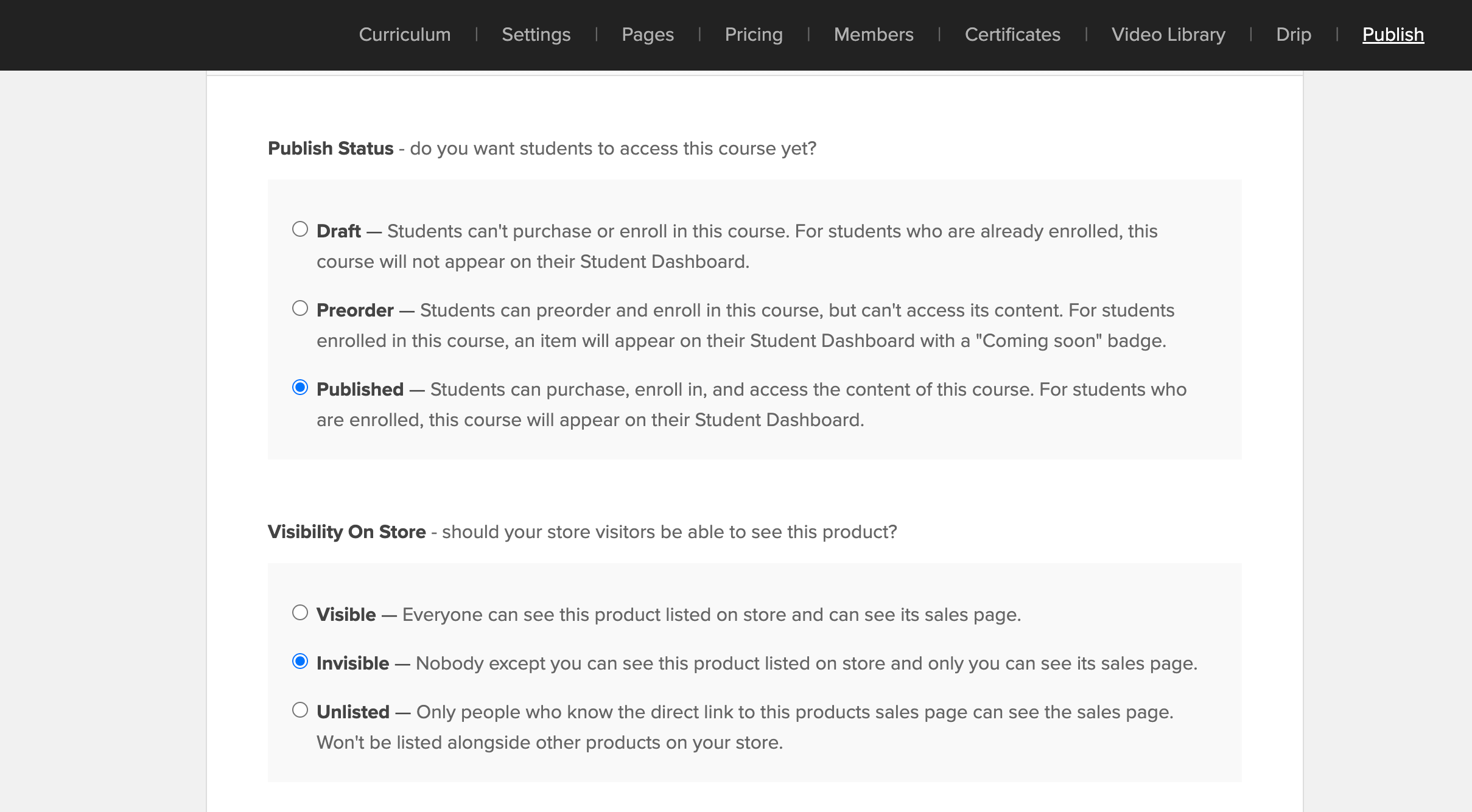
Task: Open the Curriculum tab
Action: click(405, 35)
